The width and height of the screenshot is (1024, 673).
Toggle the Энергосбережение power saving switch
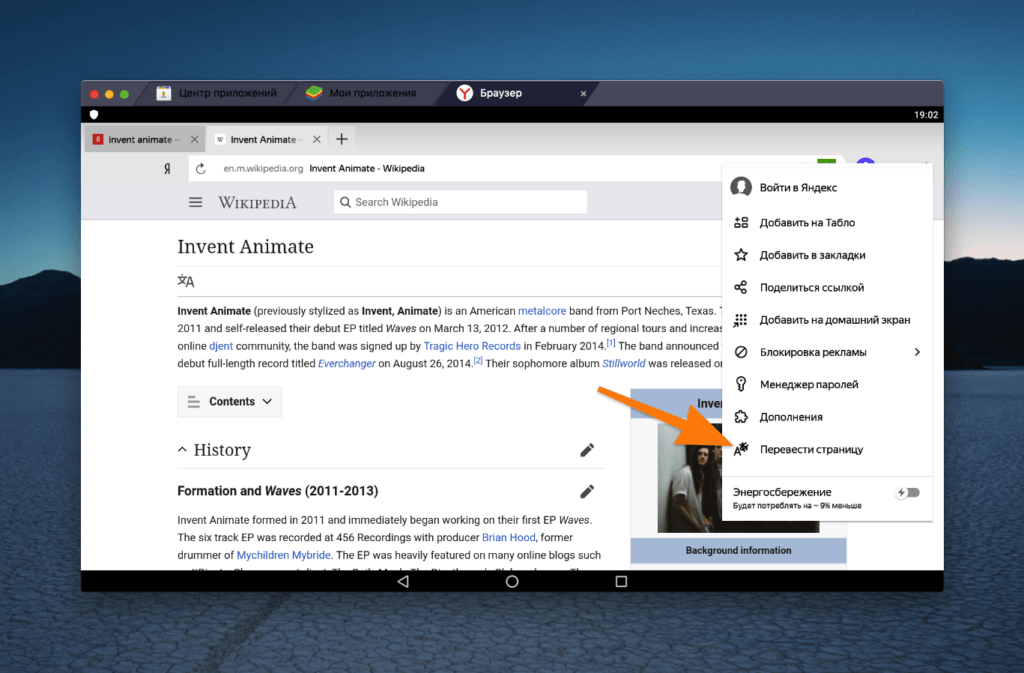908,493
